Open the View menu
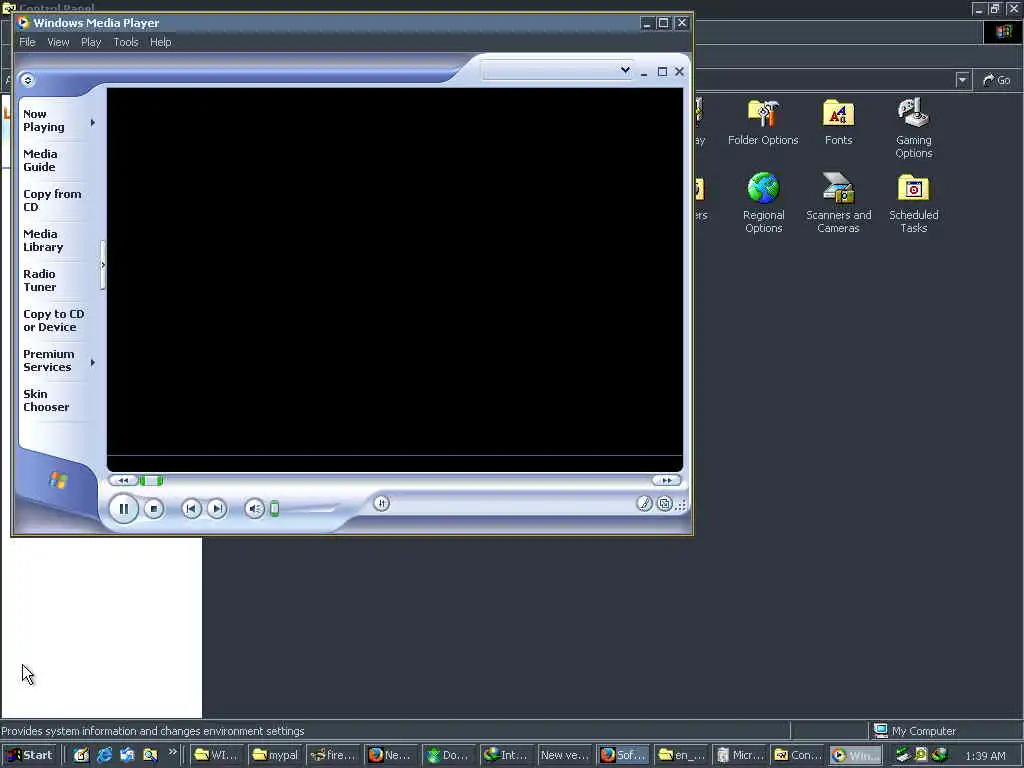The height and width of the screenshot is (768, 1024). (x=58, y=42)
